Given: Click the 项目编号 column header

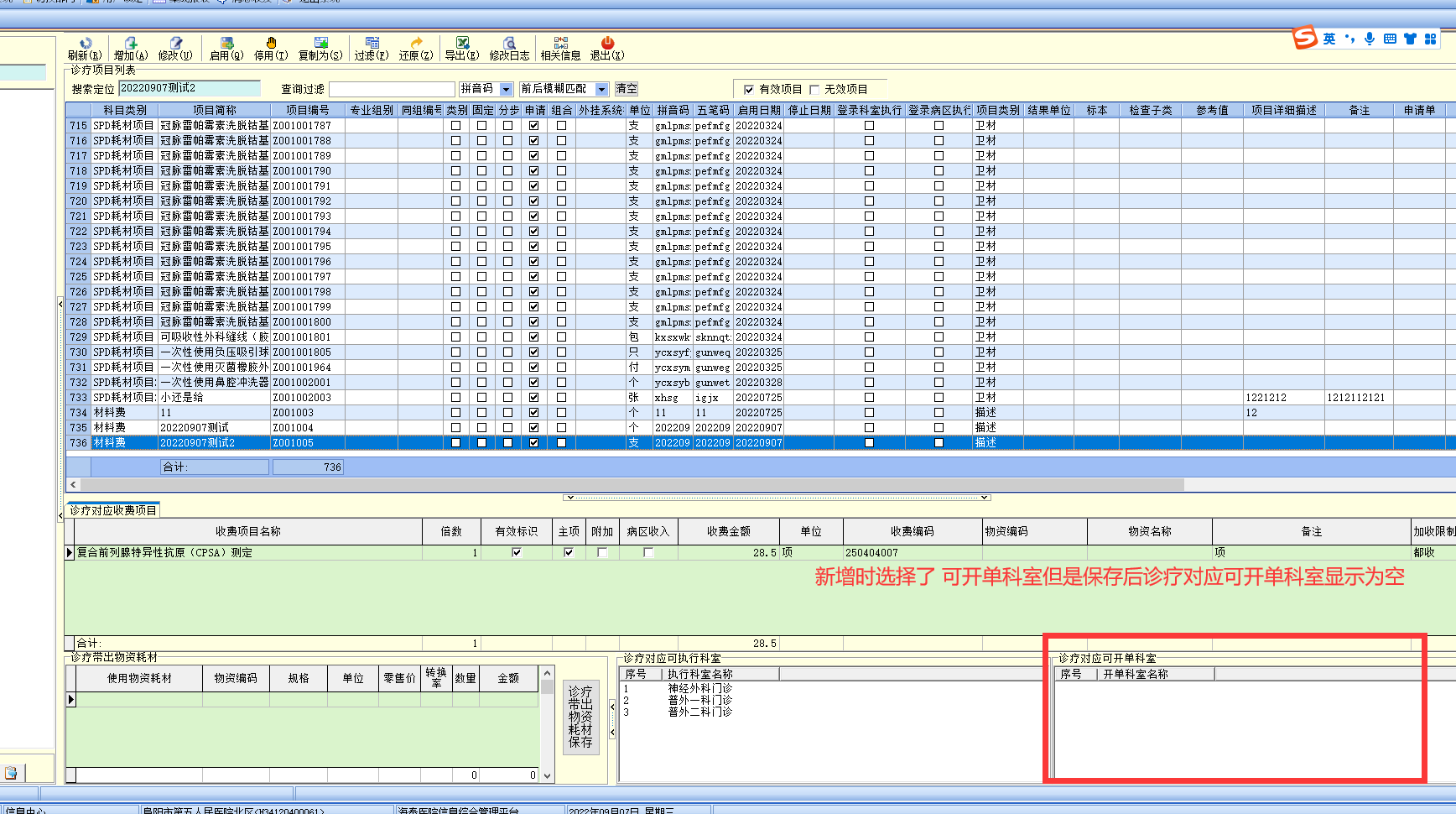Looking at the screenshot, I should coord(307,110).
